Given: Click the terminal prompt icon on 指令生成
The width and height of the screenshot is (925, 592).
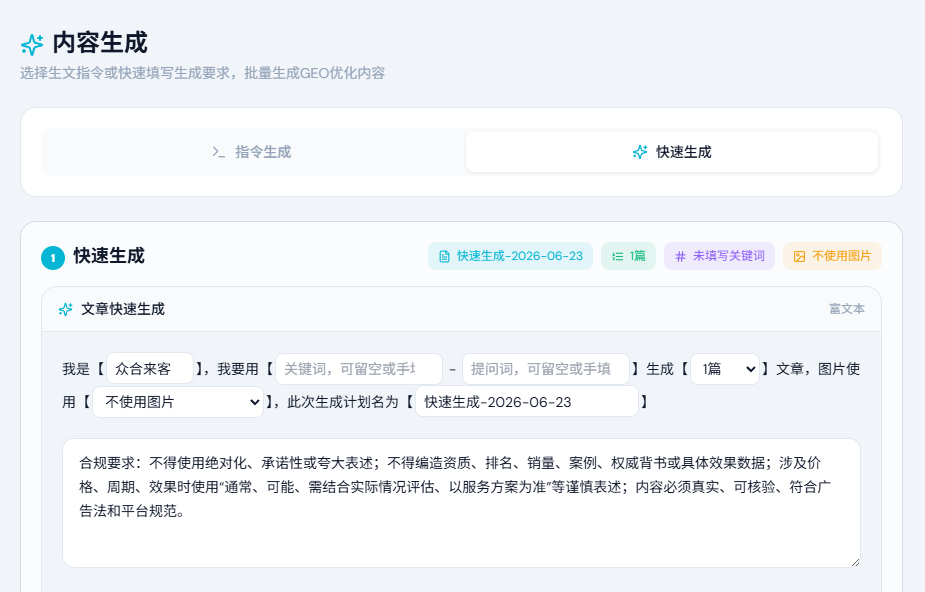Looking at the screenshot, I should coord(218,152).
